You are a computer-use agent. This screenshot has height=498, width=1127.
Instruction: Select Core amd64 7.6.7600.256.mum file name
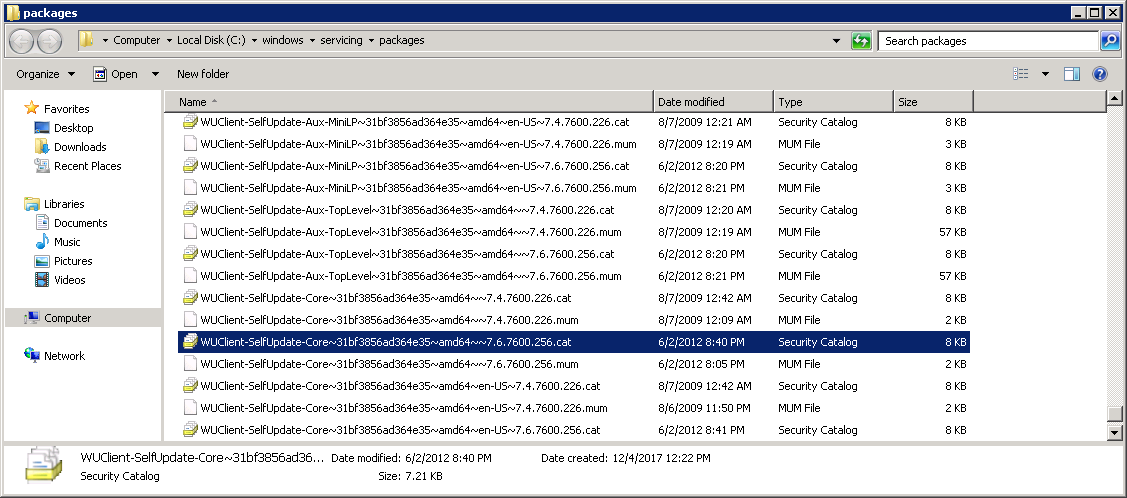[390, 364]
